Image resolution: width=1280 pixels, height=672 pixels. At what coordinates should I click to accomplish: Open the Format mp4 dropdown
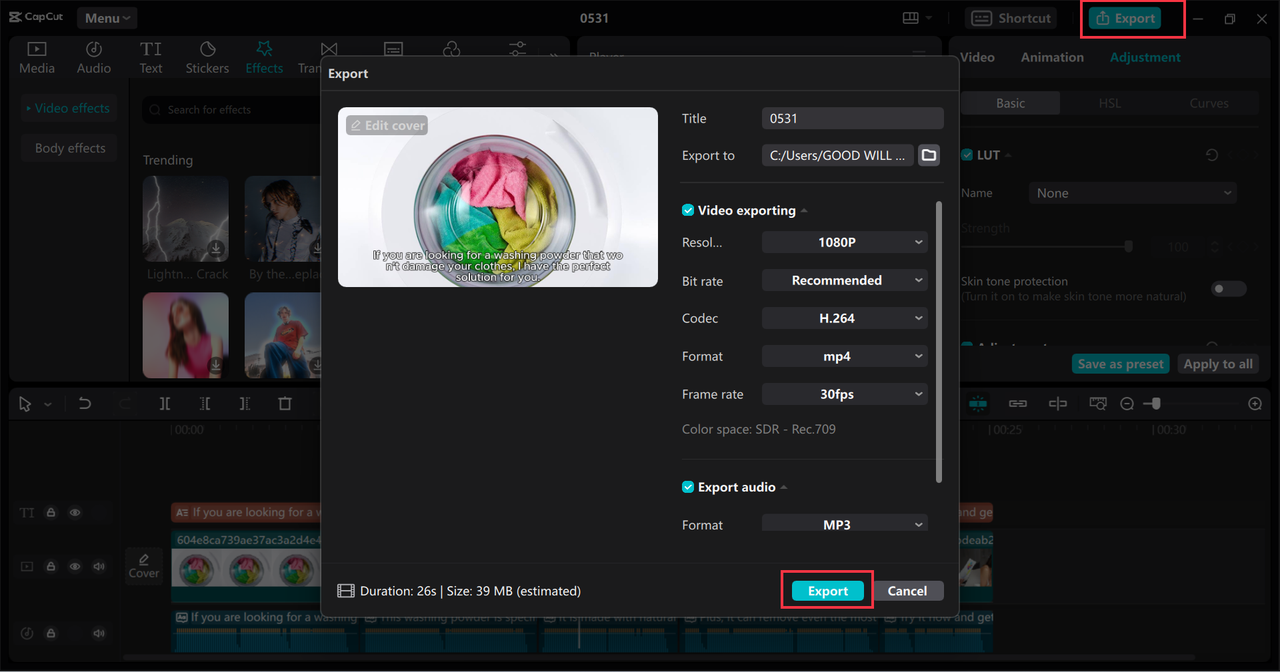[845, 356]
